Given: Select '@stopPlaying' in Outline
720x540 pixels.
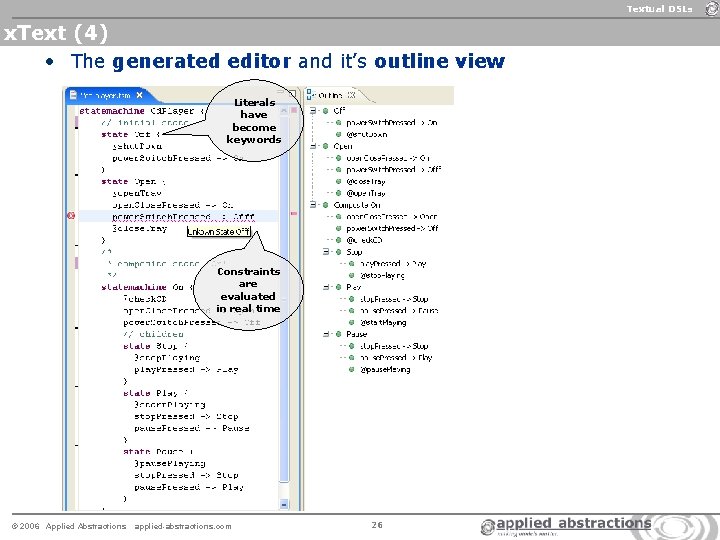Looking at the screenshot, I should (x=382, y=276).
